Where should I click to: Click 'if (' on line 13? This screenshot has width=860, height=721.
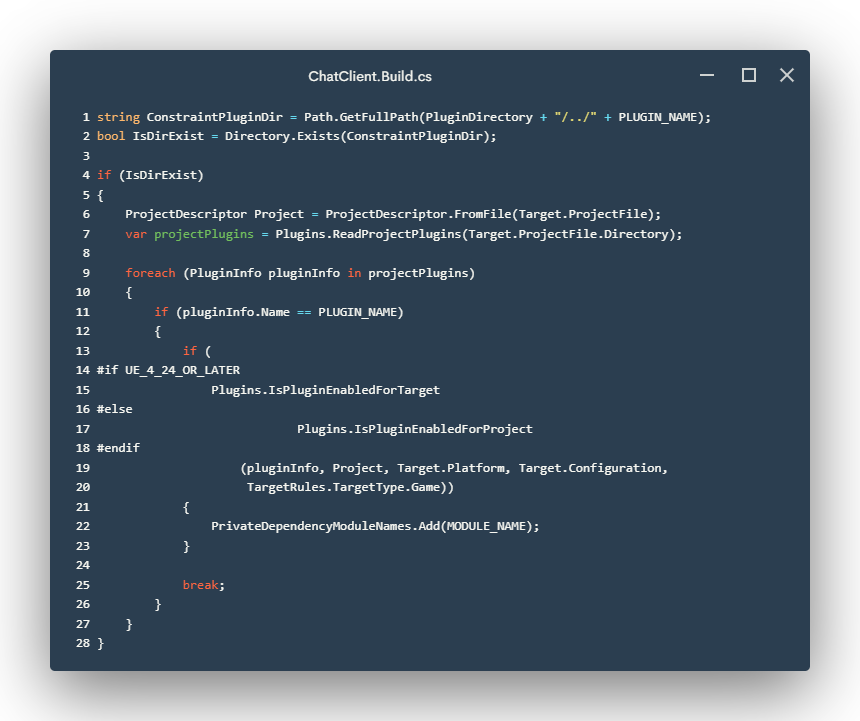197,351
